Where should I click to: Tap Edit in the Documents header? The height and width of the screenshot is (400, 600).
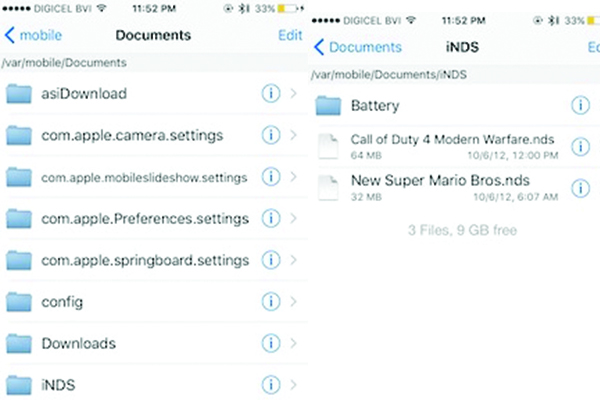pyautogui.click(x=290, y=36)
